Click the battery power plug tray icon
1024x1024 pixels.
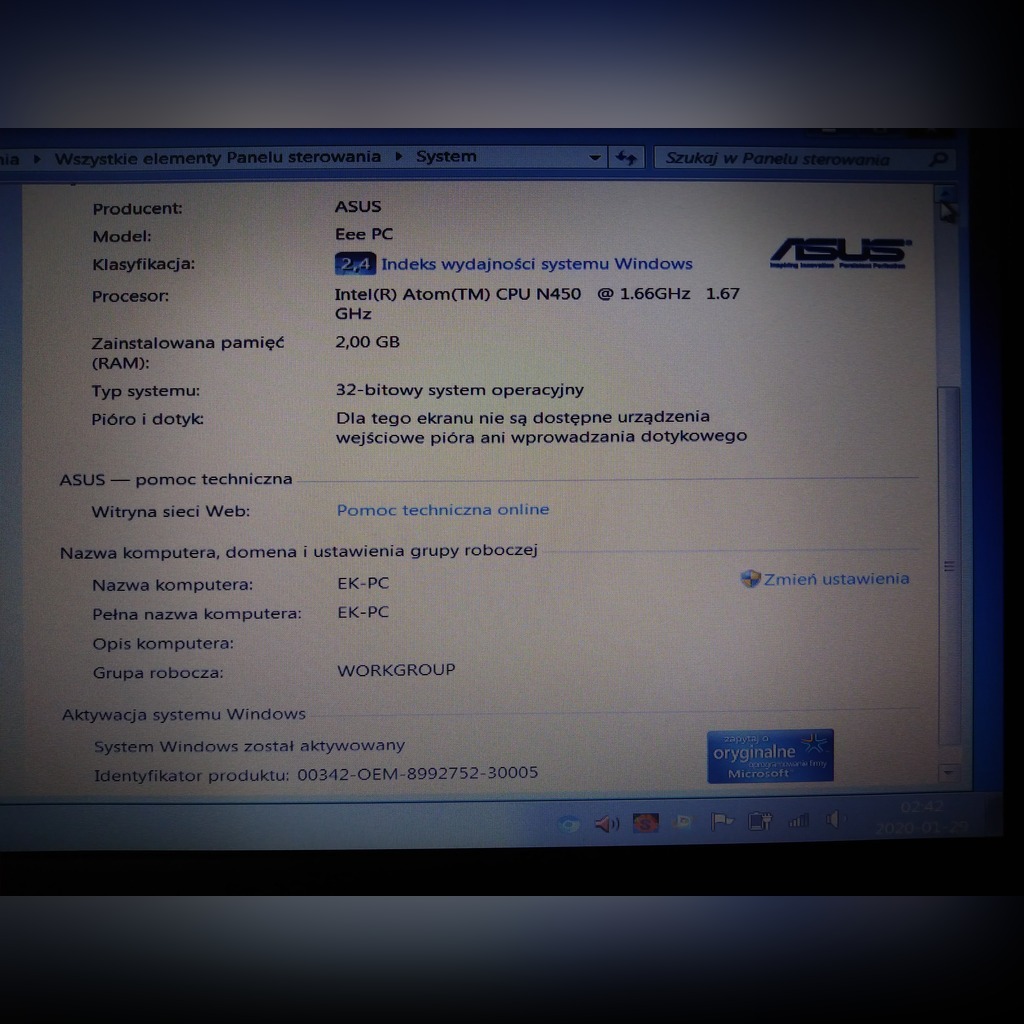[x=760, y=821]
